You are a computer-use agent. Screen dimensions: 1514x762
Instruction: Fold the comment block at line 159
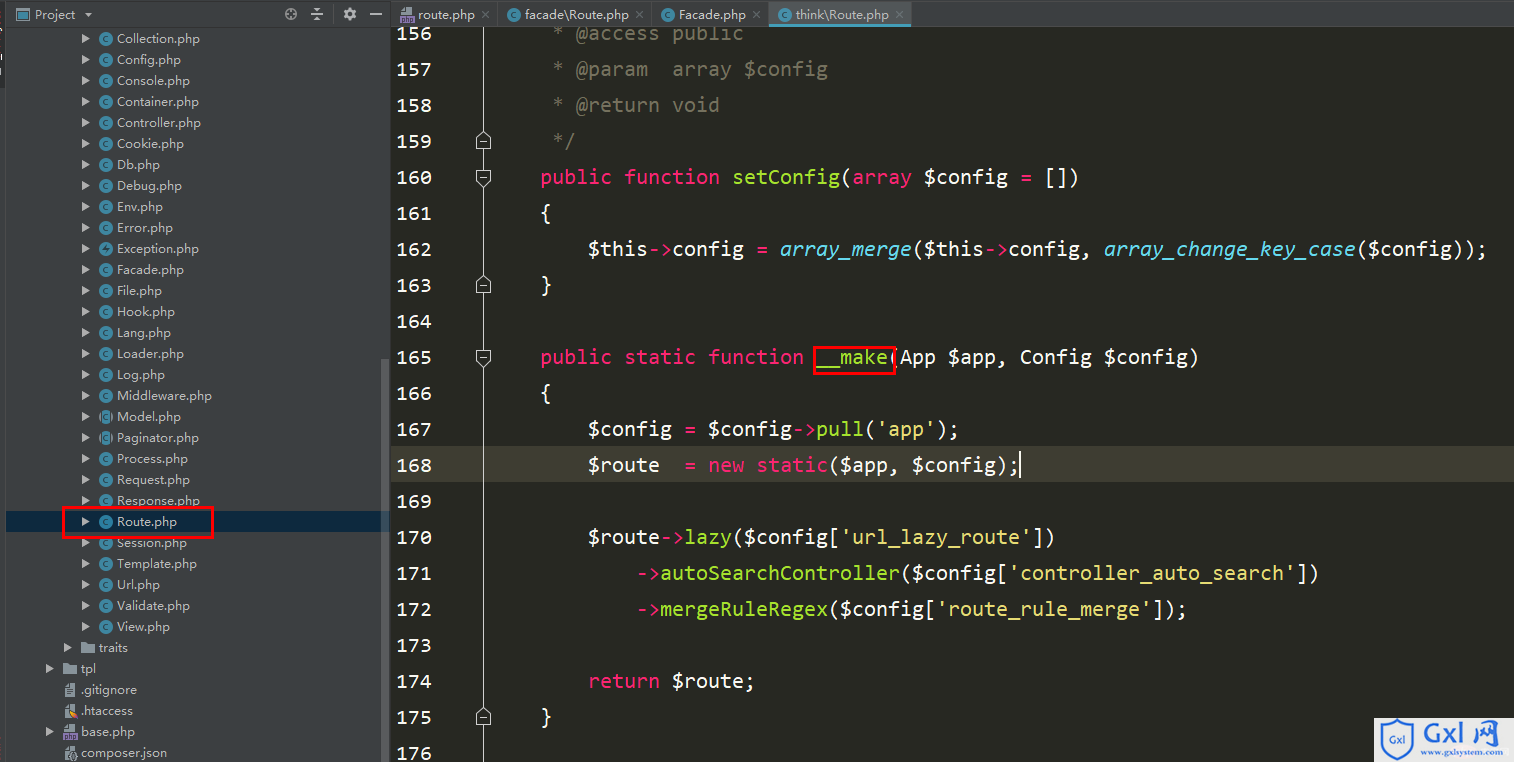(484, 141)
